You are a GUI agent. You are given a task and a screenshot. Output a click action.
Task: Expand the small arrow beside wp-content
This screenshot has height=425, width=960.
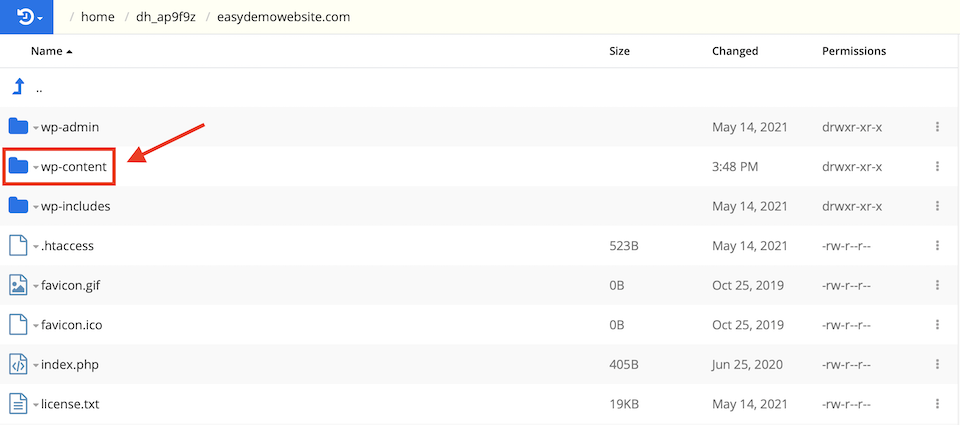[36, 167]
